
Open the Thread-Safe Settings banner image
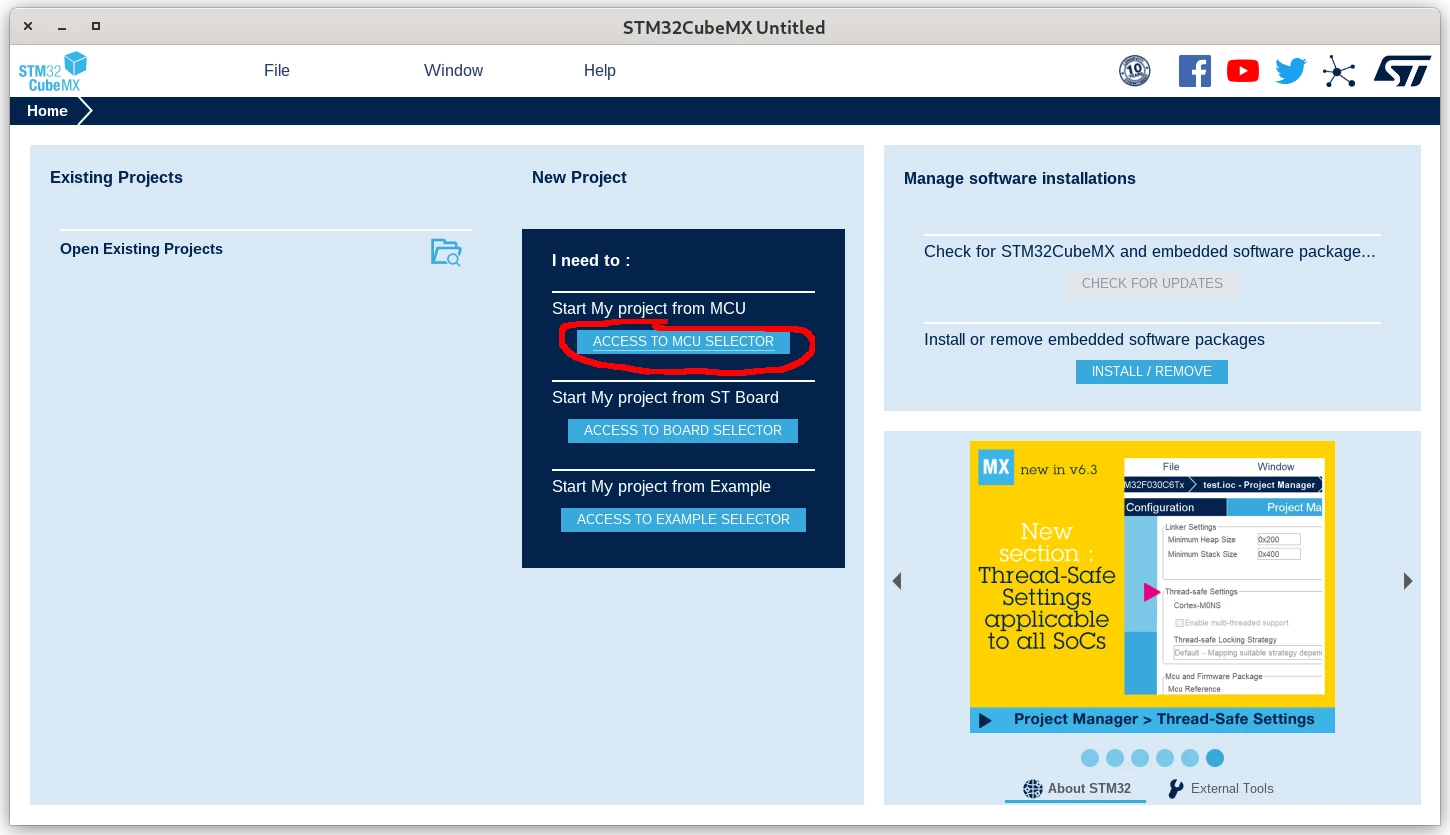(1152, 587)
